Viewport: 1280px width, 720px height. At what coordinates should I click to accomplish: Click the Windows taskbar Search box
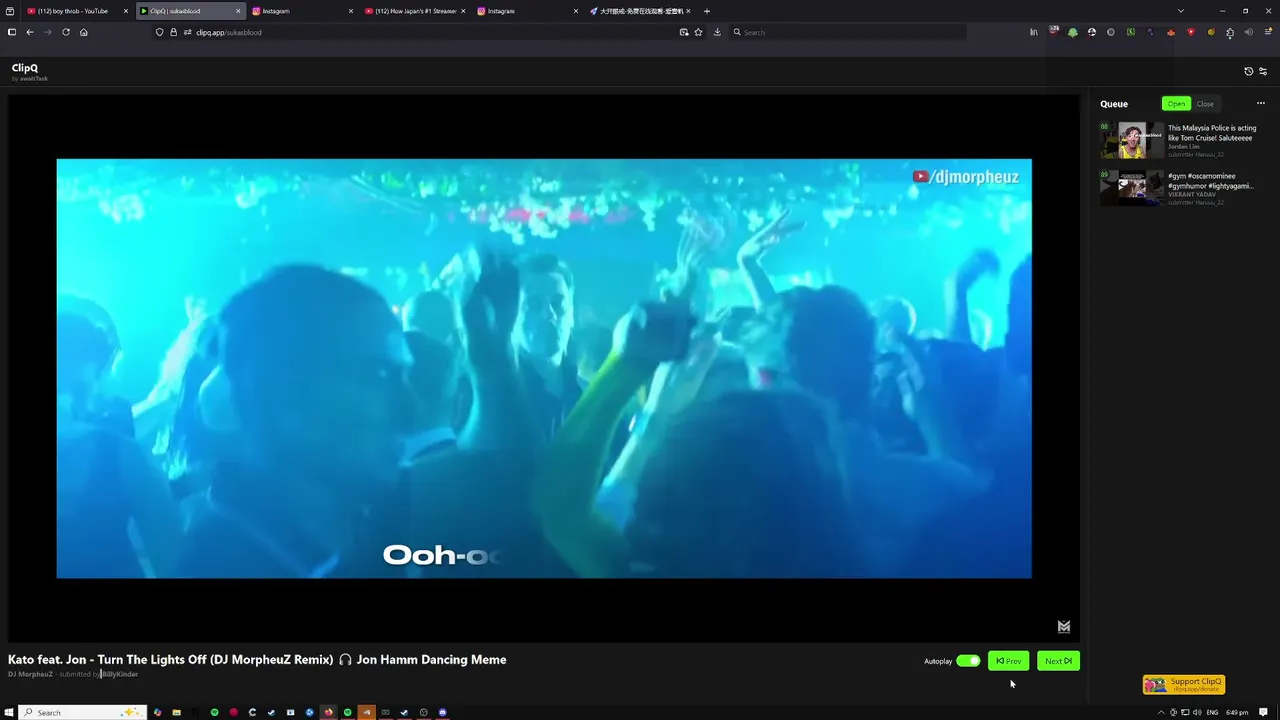coord(82,712)
